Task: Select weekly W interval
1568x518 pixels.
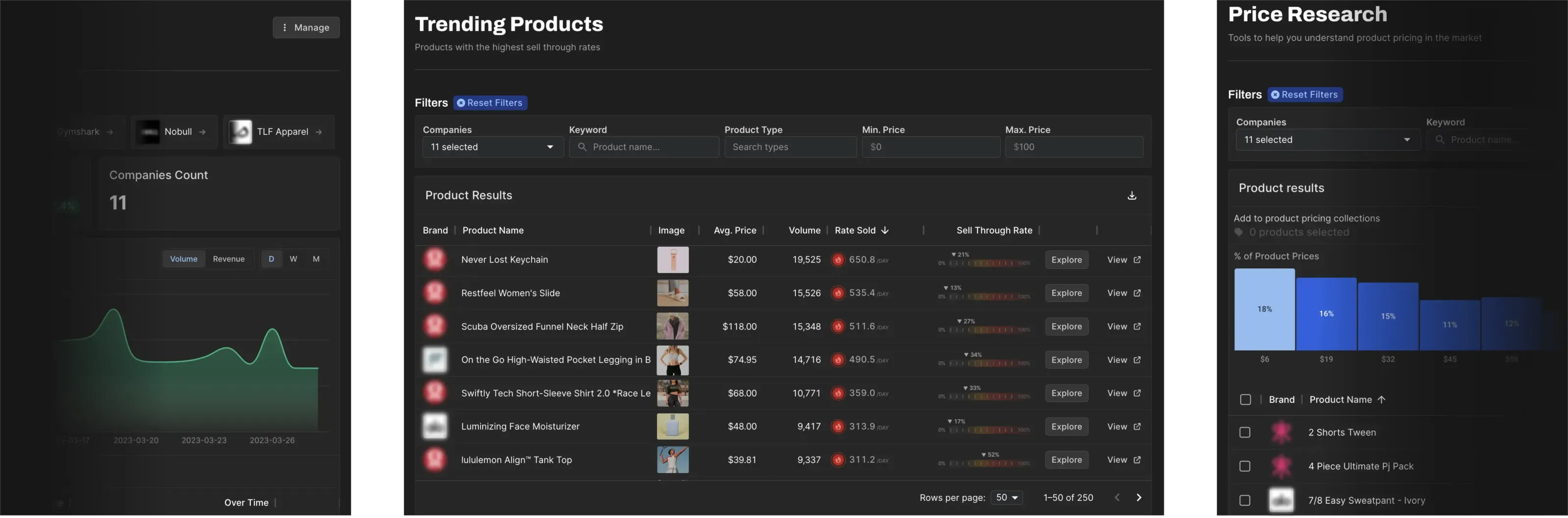Action: tap(294, 259)
